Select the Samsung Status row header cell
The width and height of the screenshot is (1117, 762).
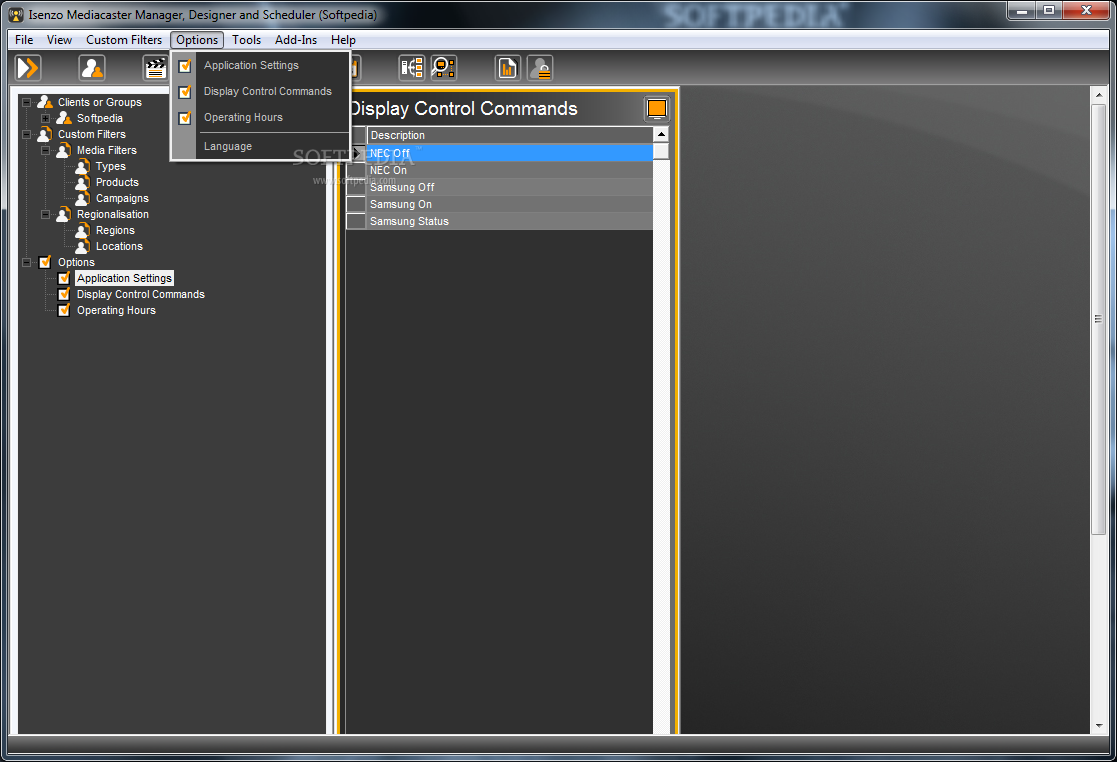[x=356, y=221]
